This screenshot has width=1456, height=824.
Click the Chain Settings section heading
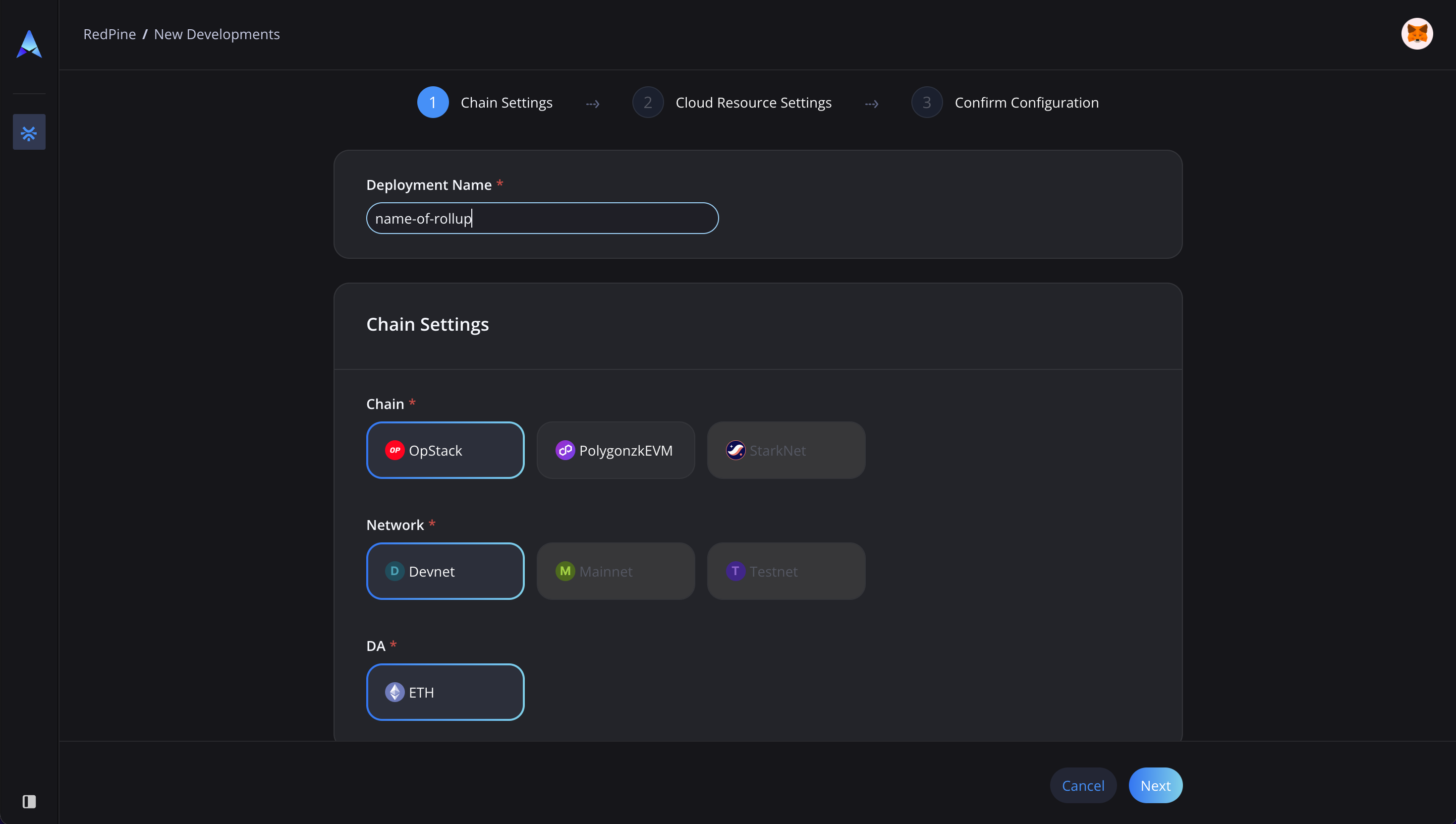(x=428, y=324)
